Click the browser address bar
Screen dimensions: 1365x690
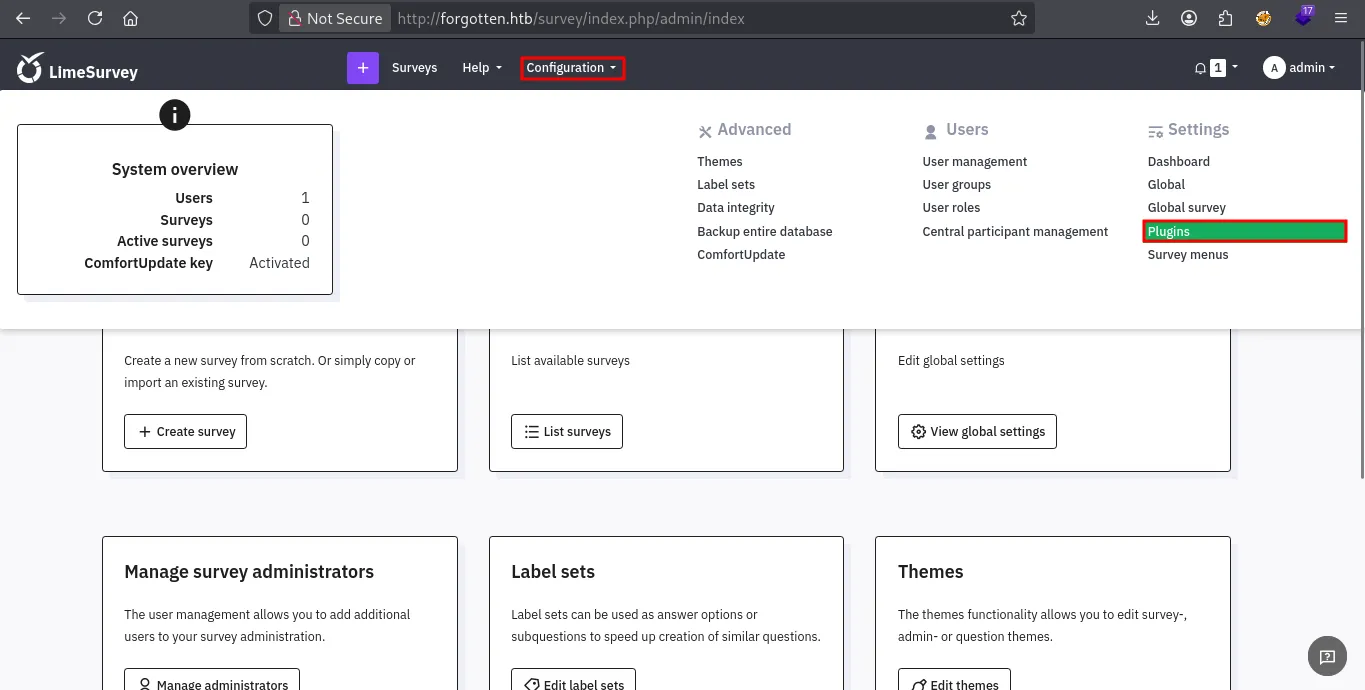click(x=640, y=18)
